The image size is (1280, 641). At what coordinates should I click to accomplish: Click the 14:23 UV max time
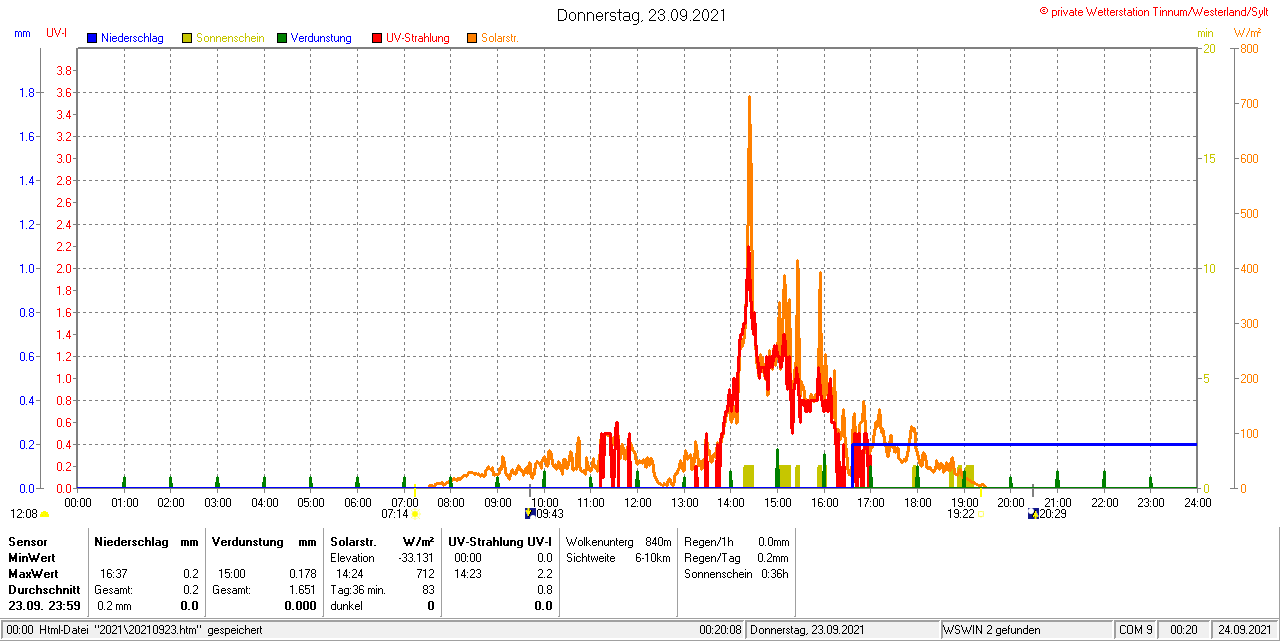(x=467, y=574)
